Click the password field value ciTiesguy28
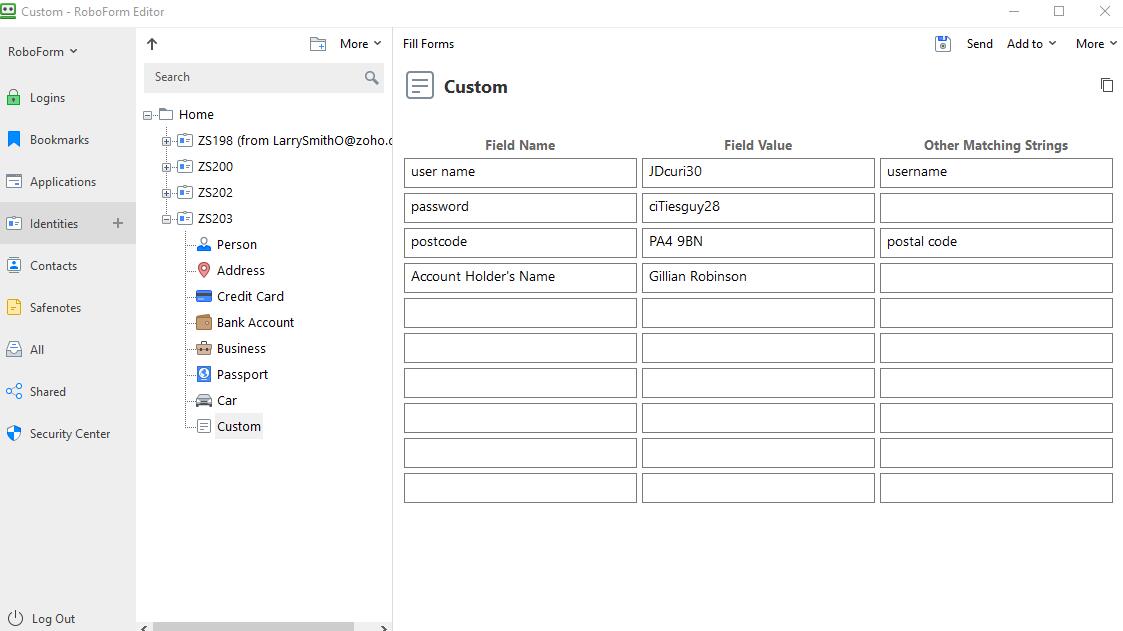The width and height of the screenshot is (1123, 631). click(x=757, y=207)
